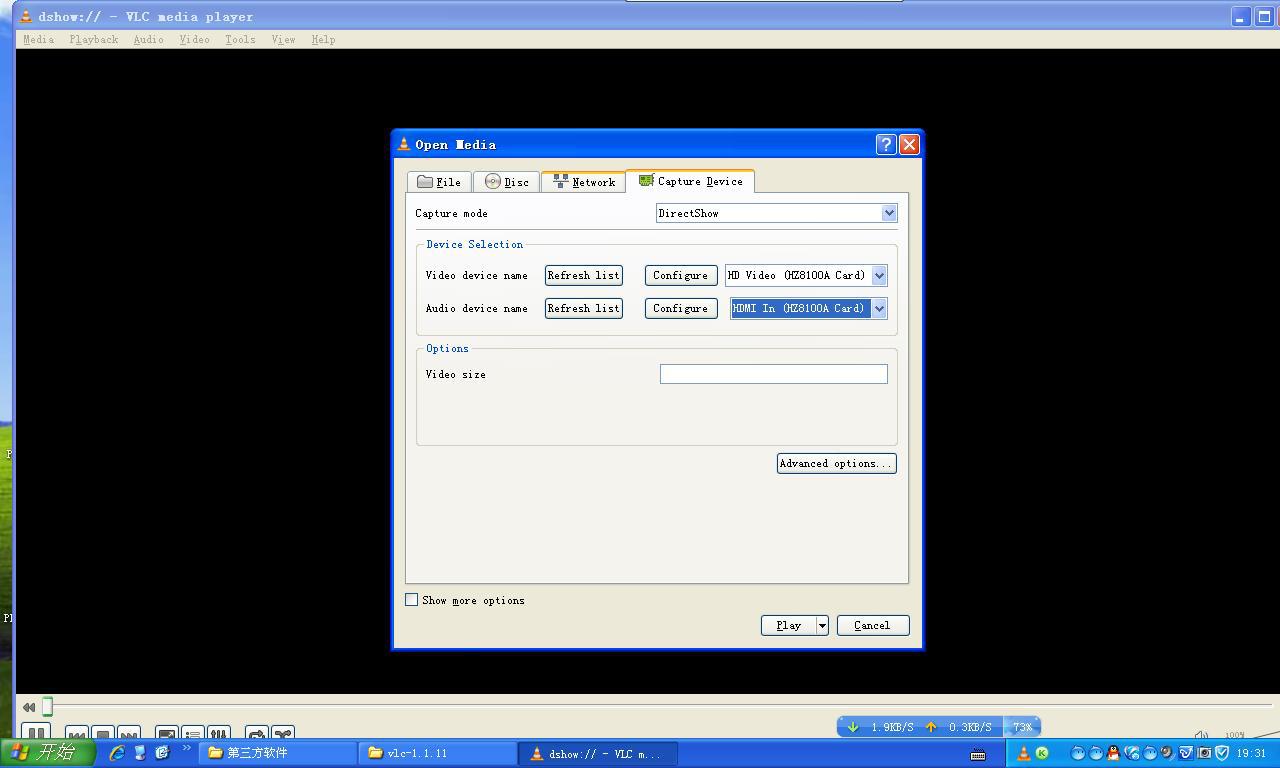Click the Open Media help question mark
1280x768 pixels.
[885, 144]
